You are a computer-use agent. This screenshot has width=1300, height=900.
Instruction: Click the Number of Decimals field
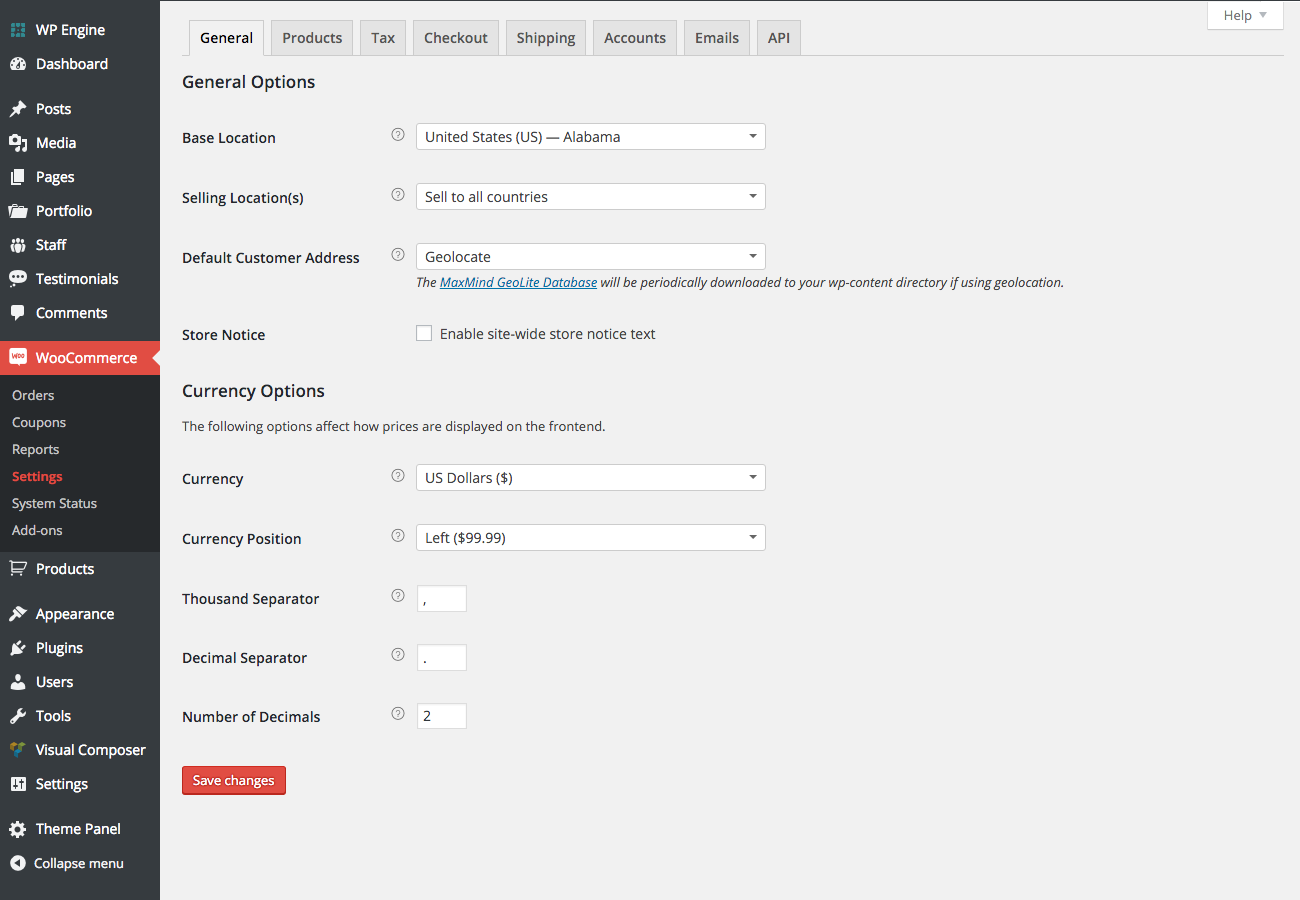pos(442,716)
